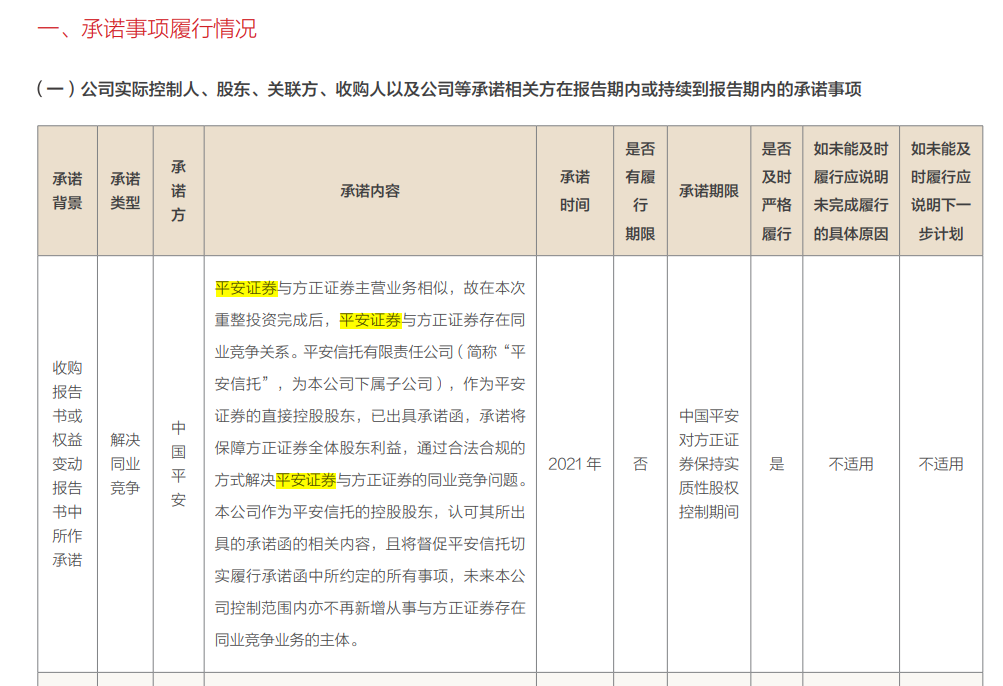
Task: Click the 是否有履行期限 column header
Action: [640, 191]
